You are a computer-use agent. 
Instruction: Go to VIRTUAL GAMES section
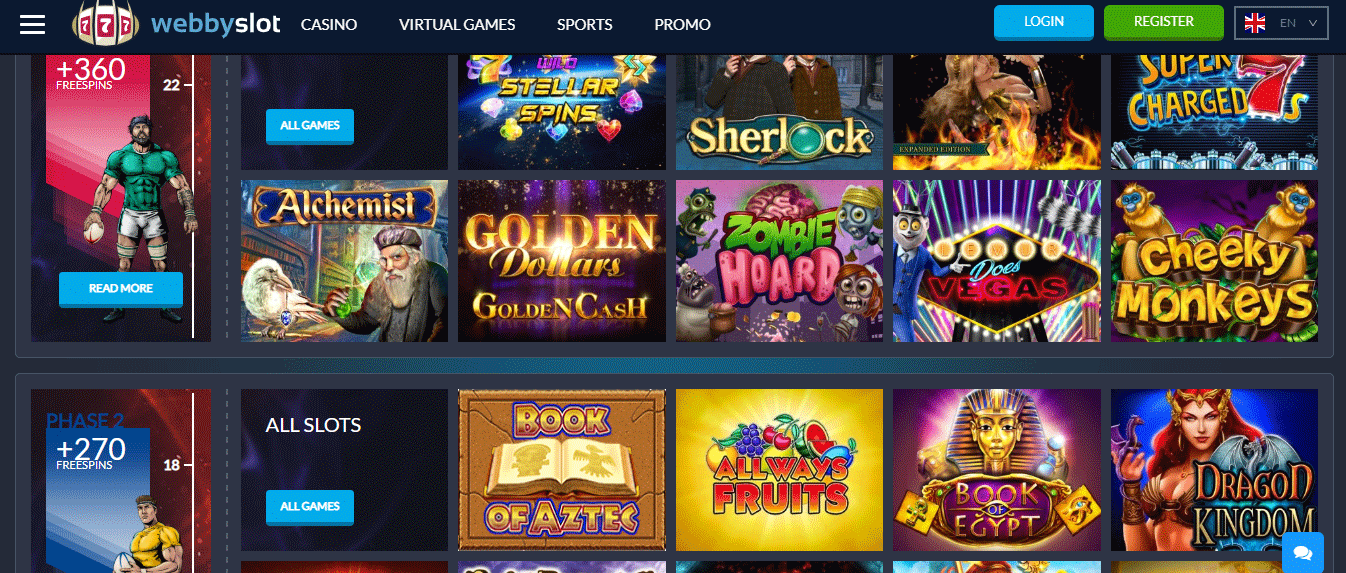[457, 25]
